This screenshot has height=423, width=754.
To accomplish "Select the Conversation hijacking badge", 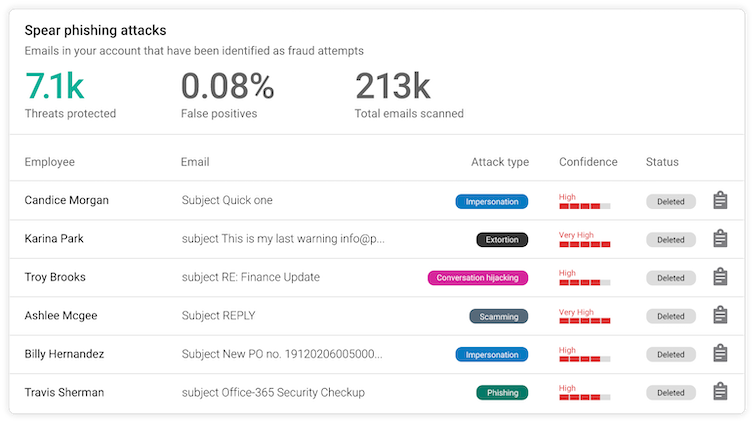I will (x=478, y=278).
